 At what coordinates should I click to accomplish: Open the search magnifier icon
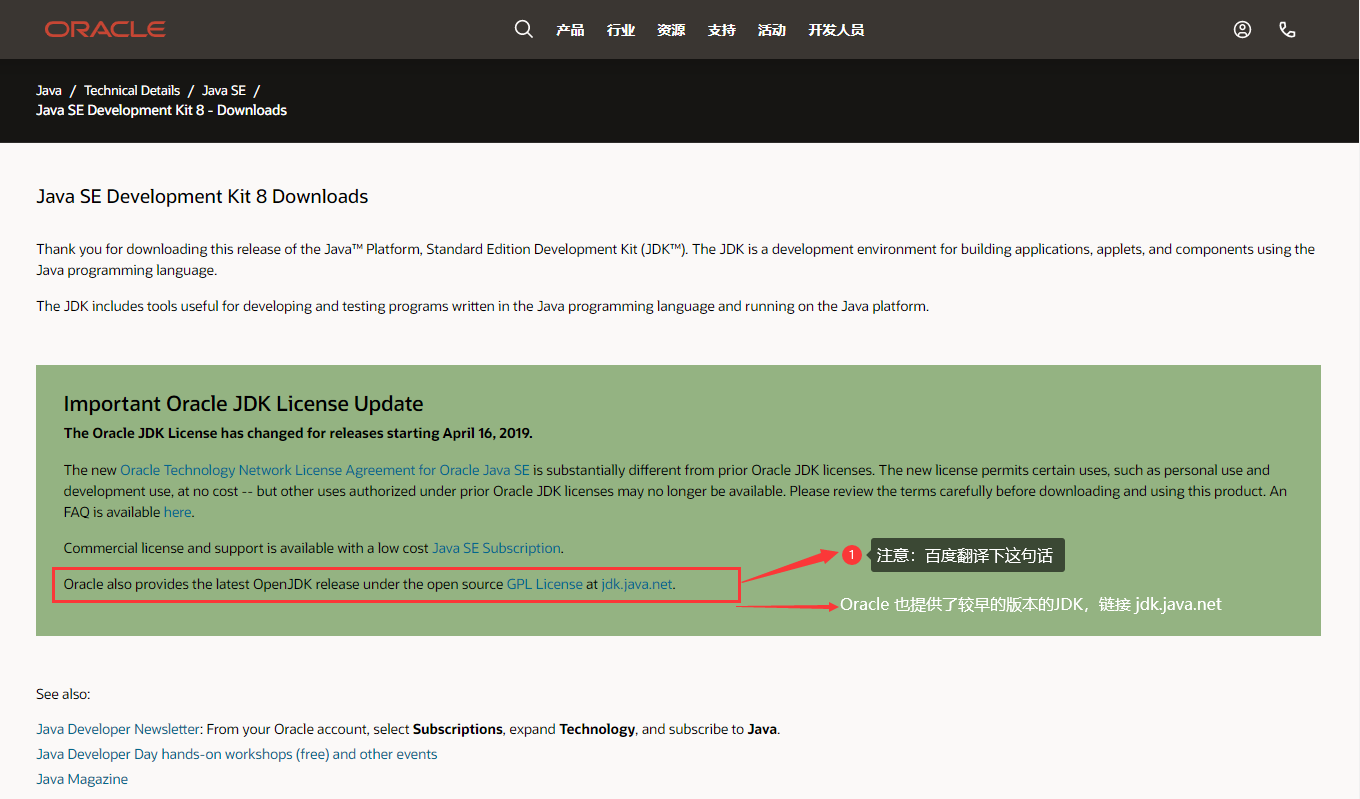point(524,29)
